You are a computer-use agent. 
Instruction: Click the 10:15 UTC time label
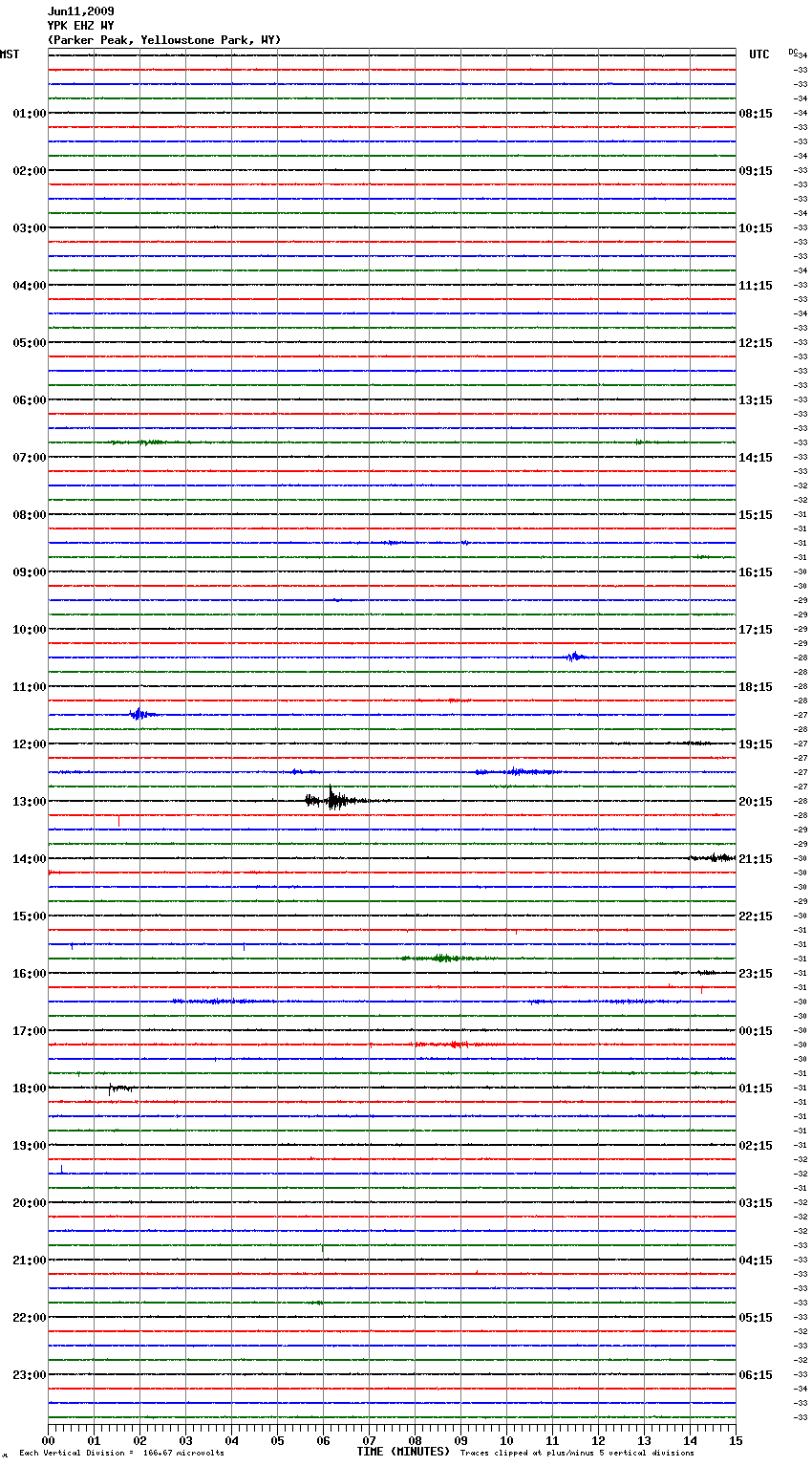point(756,228)
